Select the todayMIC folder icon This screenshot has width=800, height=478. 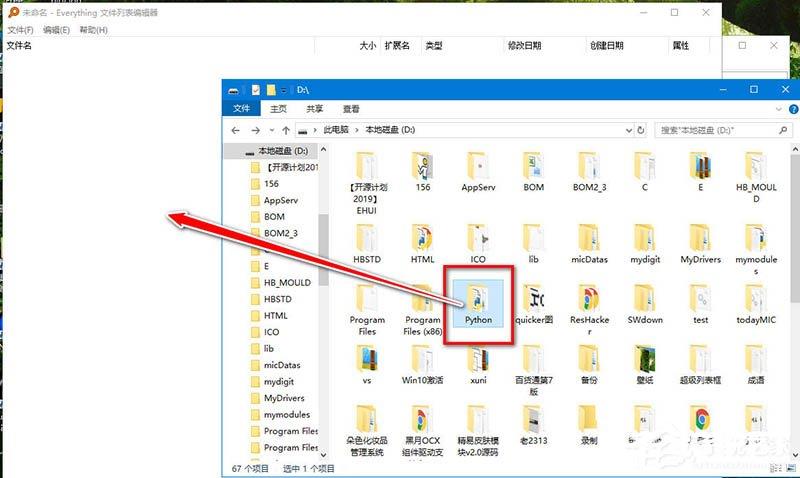point(756,298)
